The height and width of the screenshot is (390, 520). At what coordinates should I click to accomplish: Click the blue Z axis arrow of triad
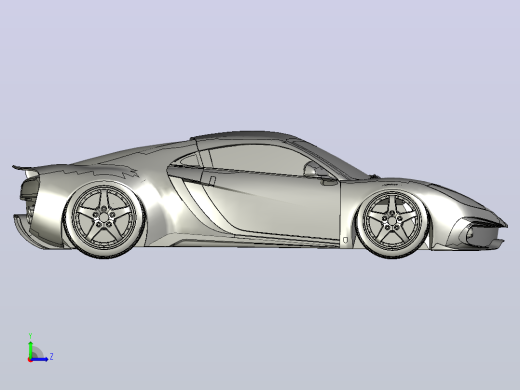click(40, 359)
